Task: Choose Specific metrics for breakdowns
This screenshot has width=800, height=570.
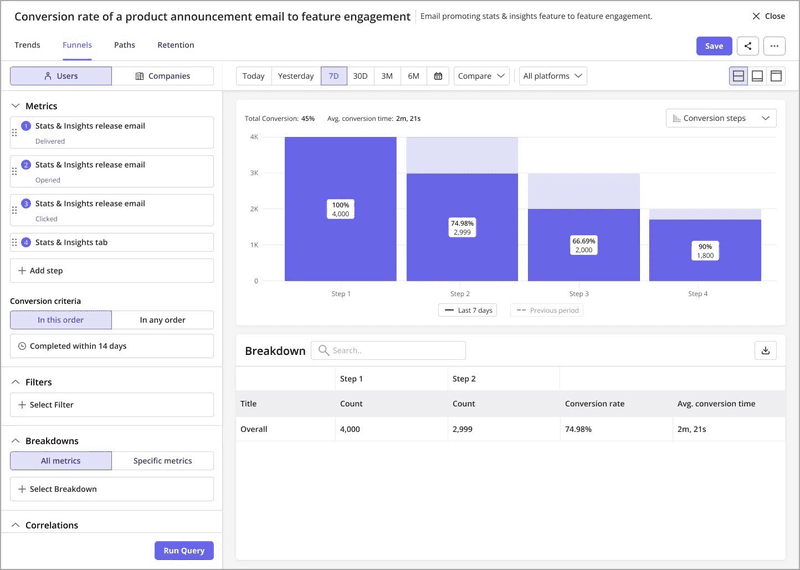Action: [162, 461]
